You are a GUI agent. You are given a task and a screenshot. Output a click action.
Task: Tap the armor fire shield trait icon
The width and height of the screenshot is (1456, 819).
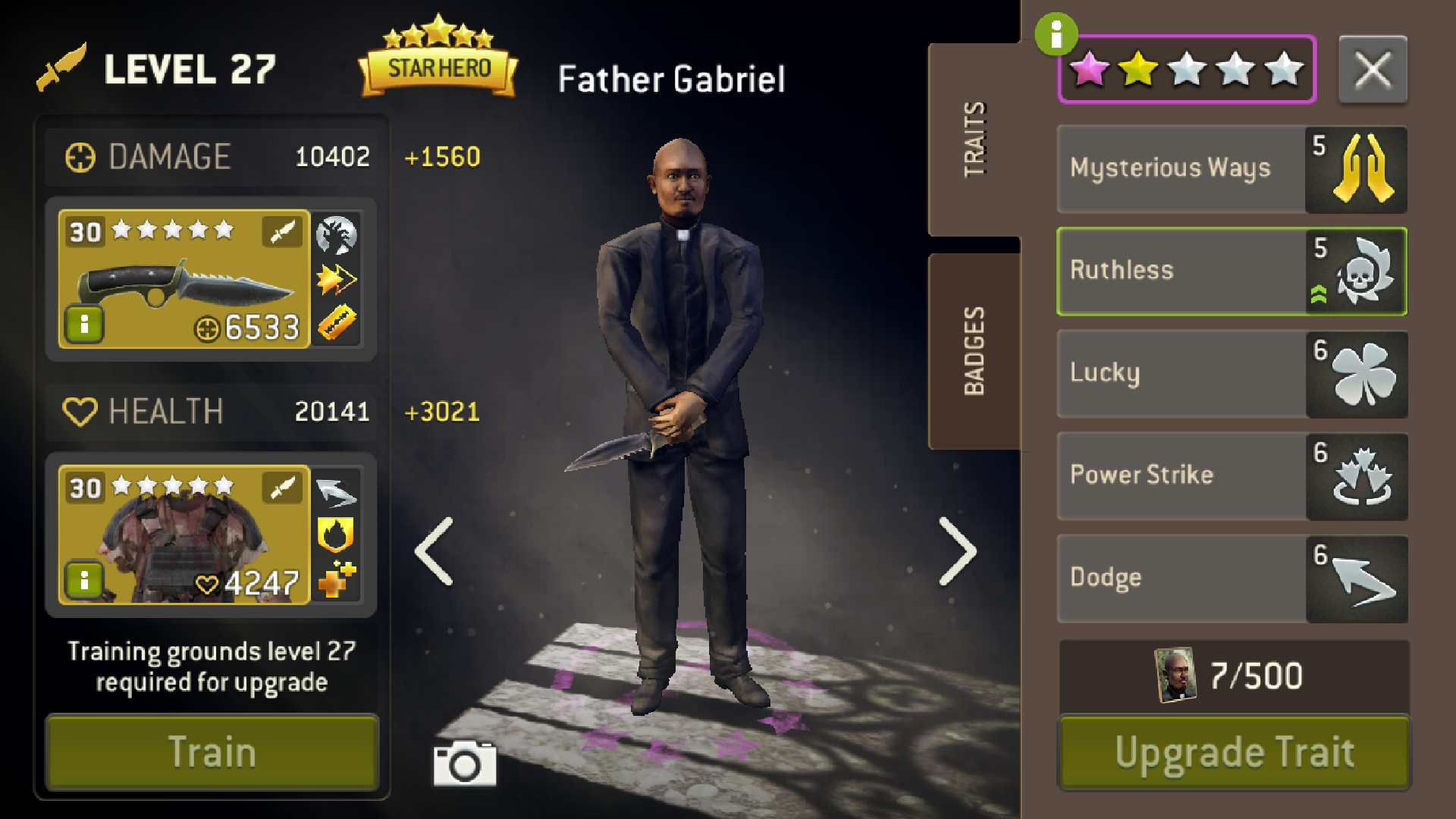pyautogui.click(x=336, y=535)
